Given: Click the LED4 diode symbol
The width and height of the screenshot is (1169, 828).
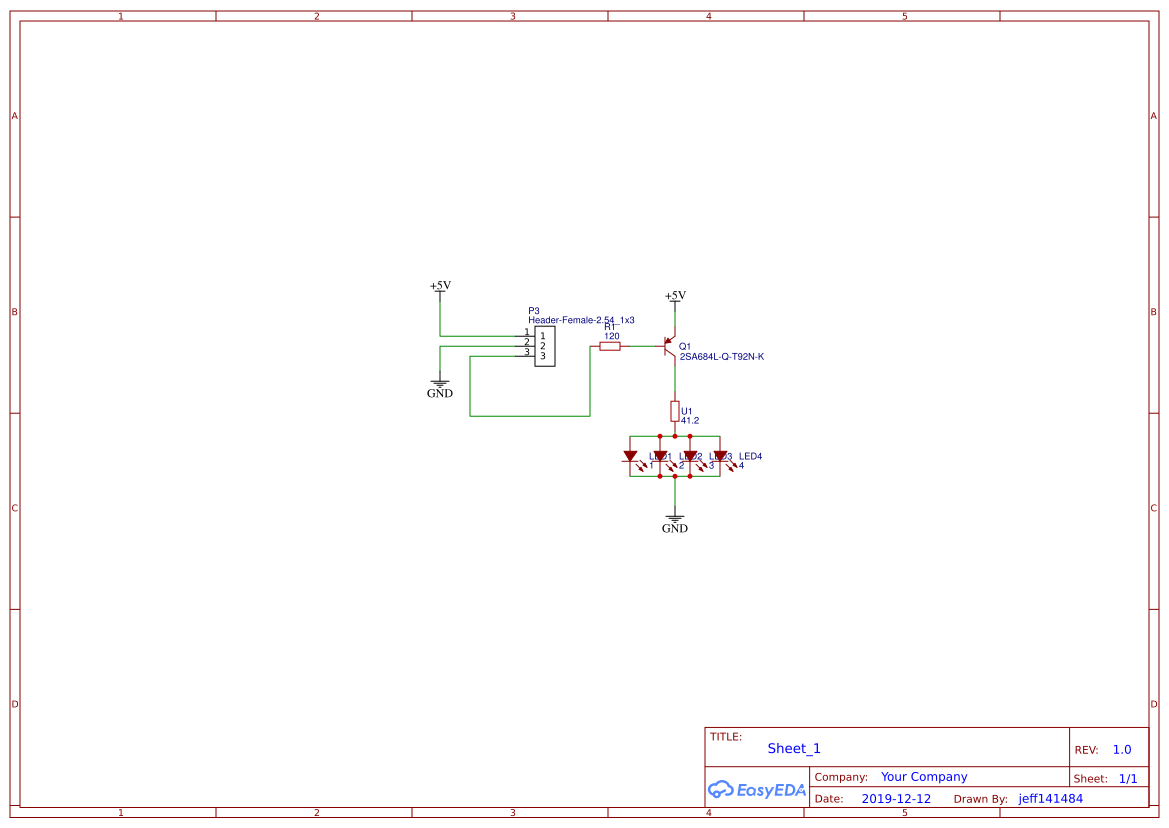Looking at the screenshot, I should [721, 456].
